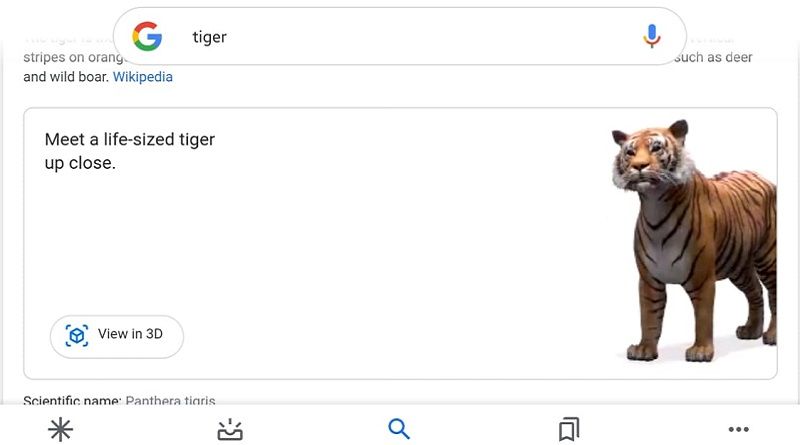Open the updates inbox tray icon

230,430
